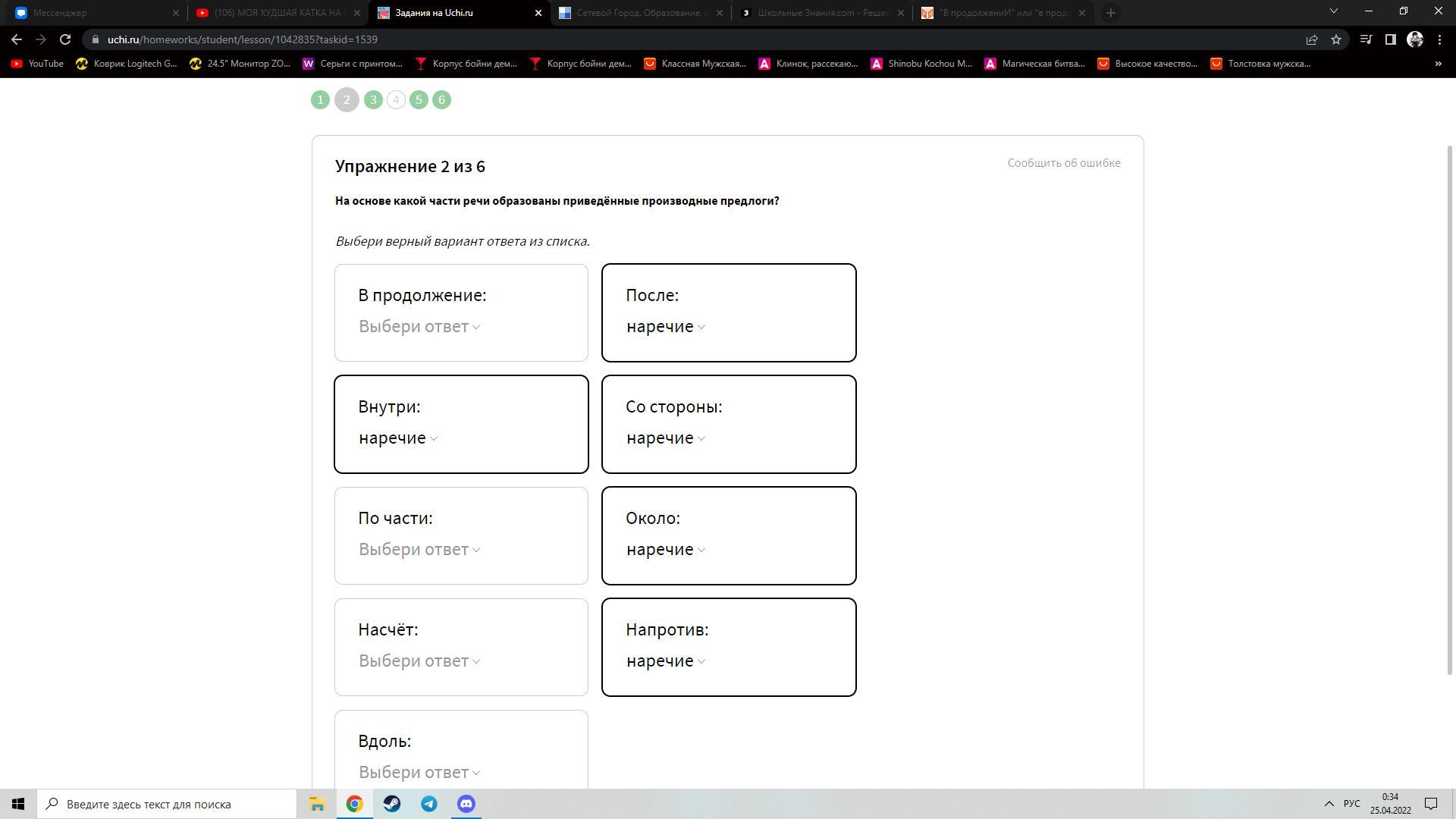1456x819 pixels.
Task: Go to exercise number 4
Action: pyautogui.click(x=396, y=100)
